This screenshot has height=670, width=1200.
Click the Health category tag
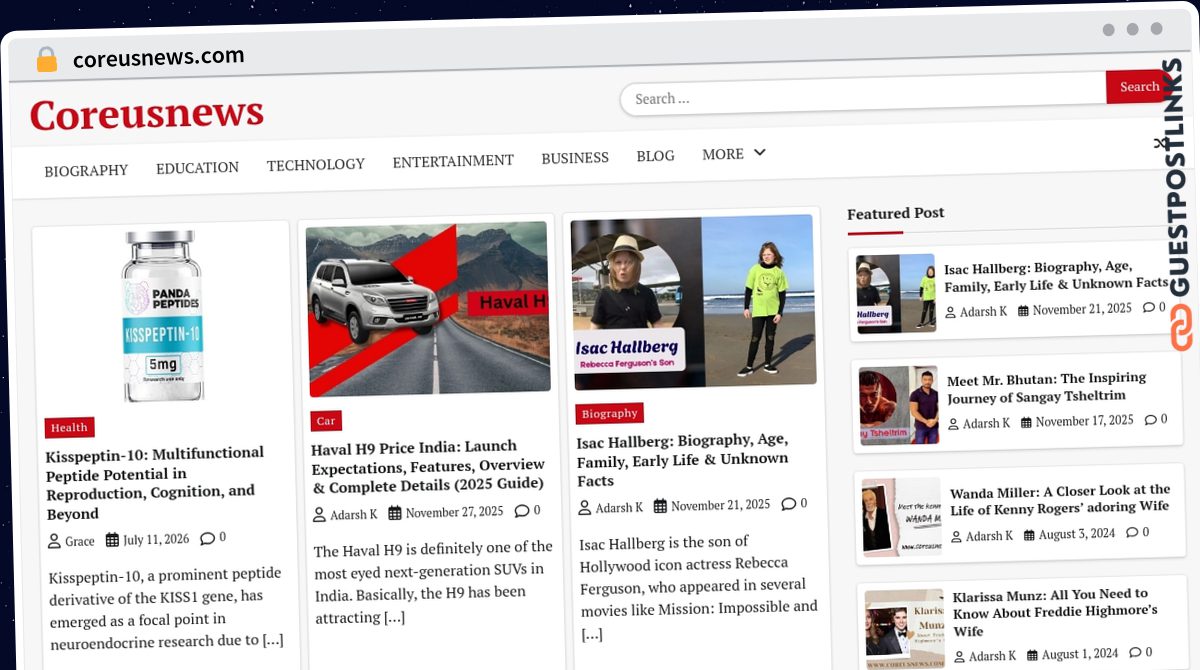point(69,427)
